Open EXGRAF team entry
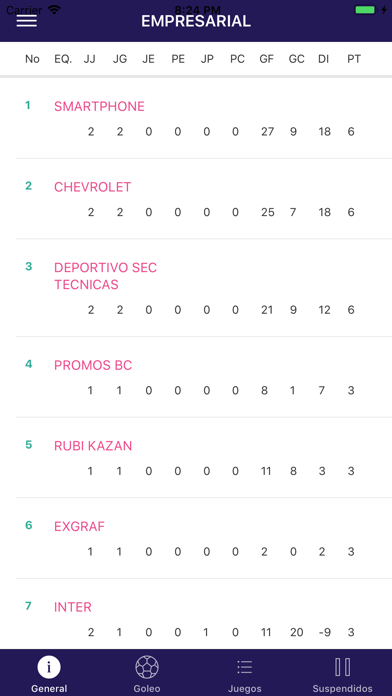 click(x=79, y=526)
